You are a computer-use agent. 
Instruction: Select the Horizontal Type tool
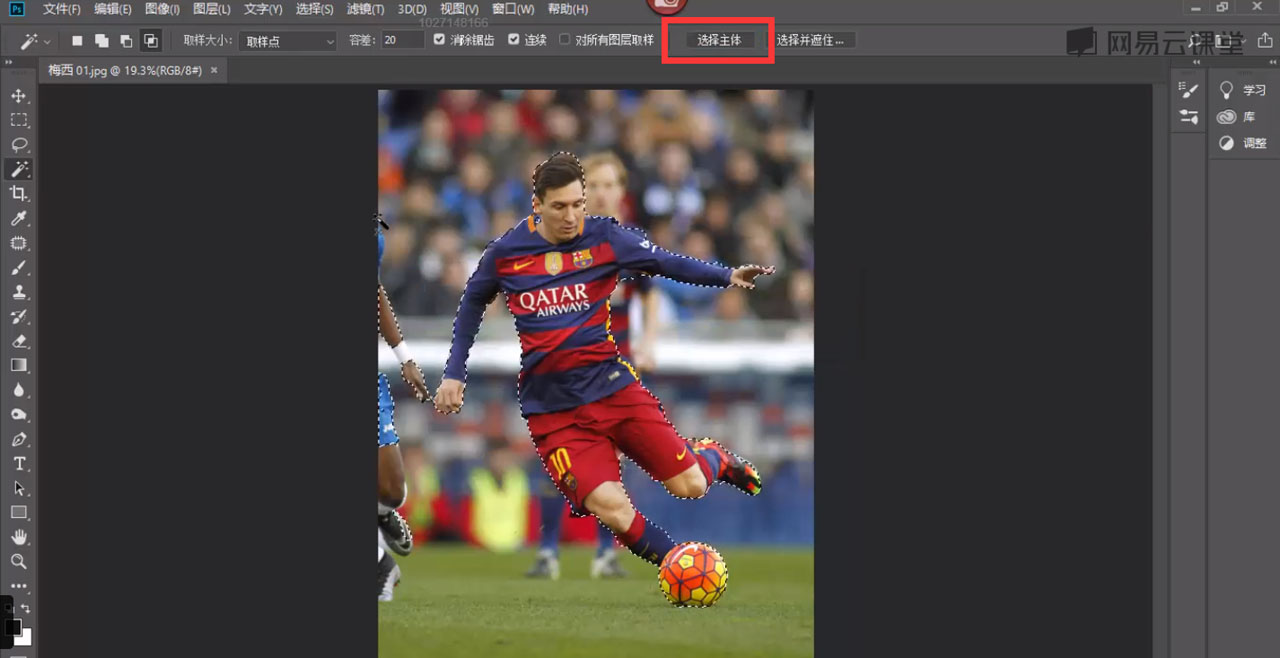click(x=18, y=464)
